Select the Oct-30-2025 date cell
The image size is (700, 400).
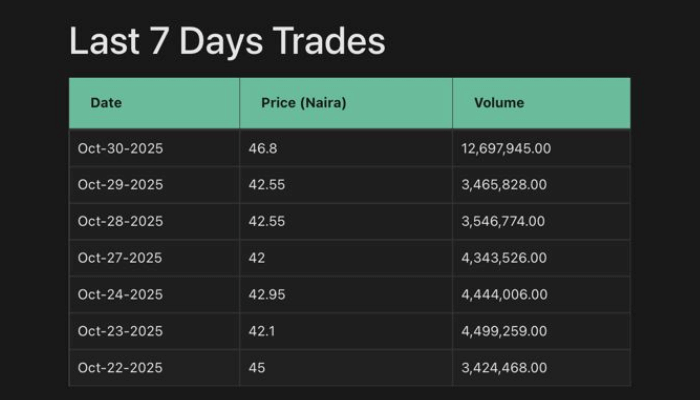coord(120,149)
